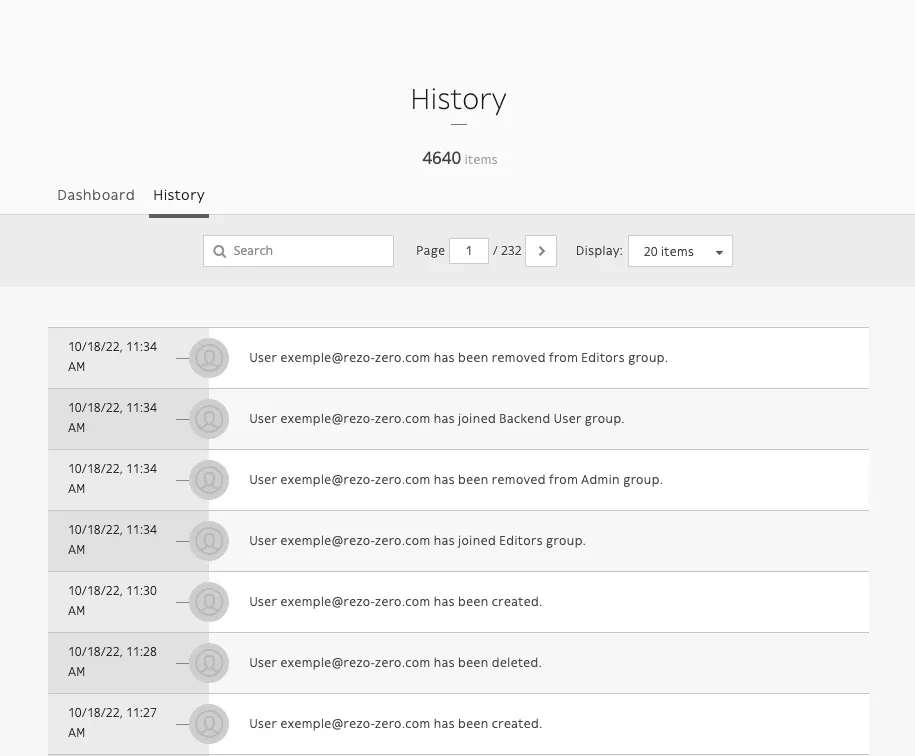915x756 pixels.
Task: Go to next page with arrow button
Action: 541,251
